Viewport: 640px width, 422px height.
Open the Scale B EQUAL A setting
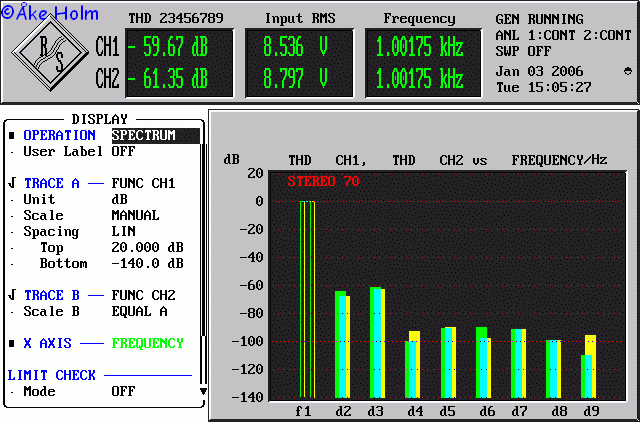[139, 311]
